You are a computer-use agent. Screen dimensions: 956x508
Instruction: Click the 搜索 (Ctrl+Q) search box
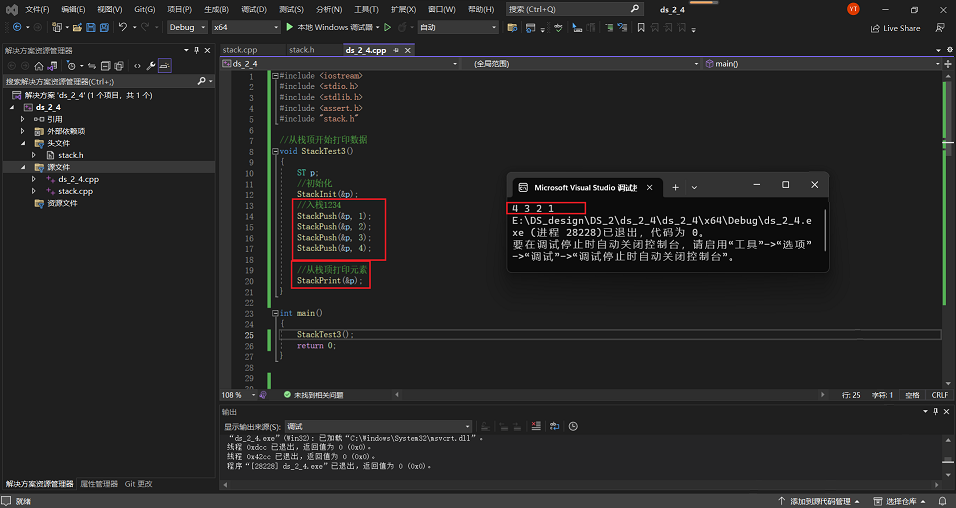[x=574, y=9]
